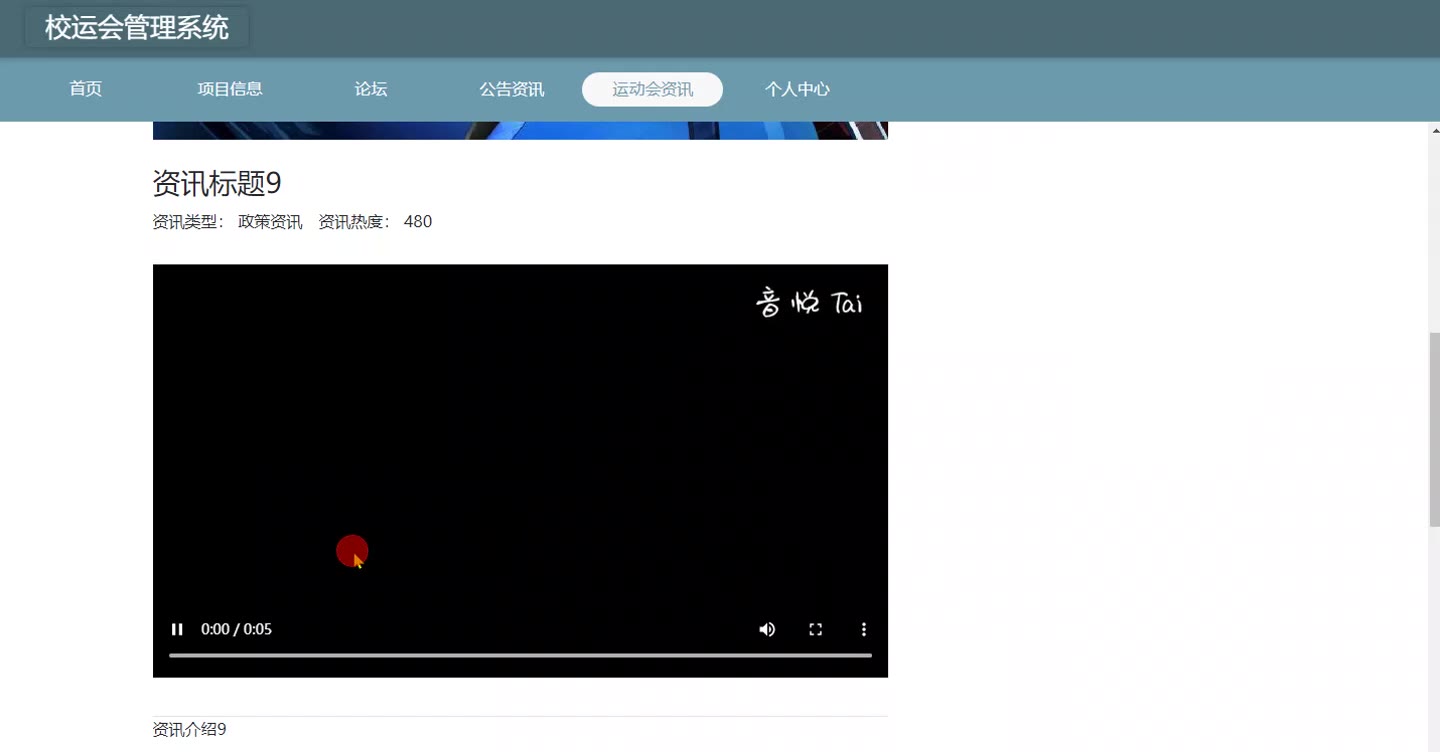Mute the video volume
Image resolution: width=1440 pixels, height=752 pixels.
click(x=767, y=629)
